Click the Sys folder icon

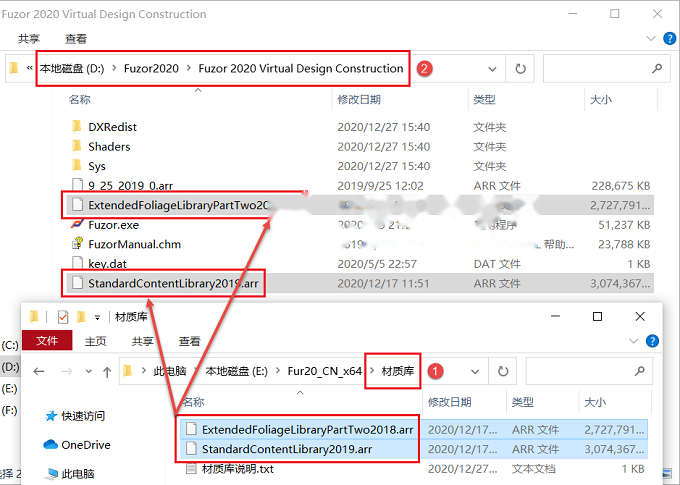pyautogui.click(x=77, y=165)
